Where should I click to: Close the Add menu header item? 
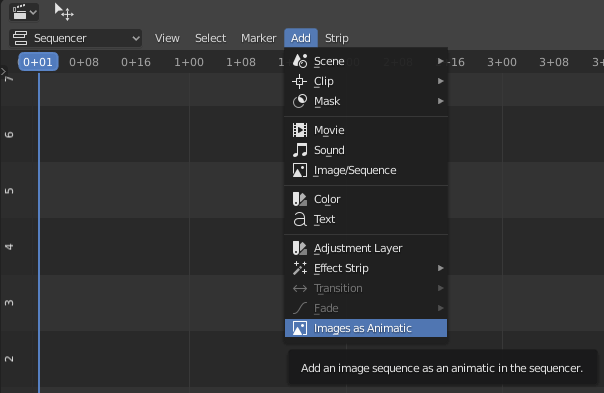301,38
